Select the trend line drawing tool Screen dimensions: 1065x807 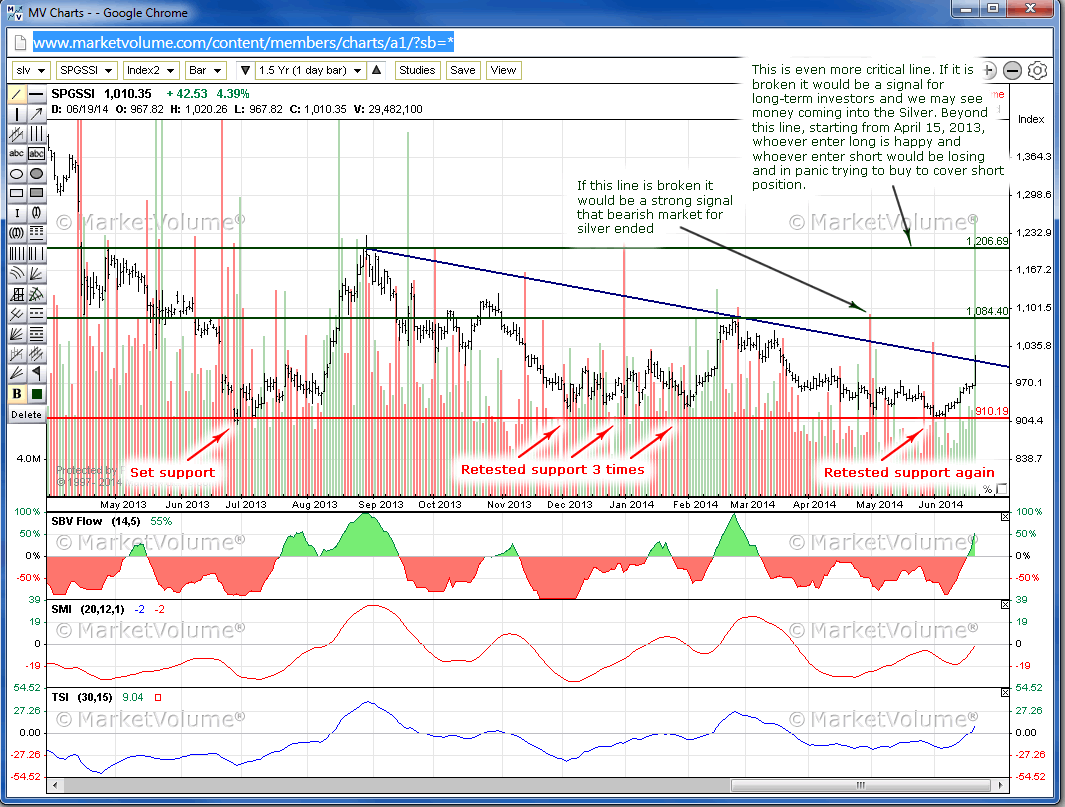(x=17, y=95)
